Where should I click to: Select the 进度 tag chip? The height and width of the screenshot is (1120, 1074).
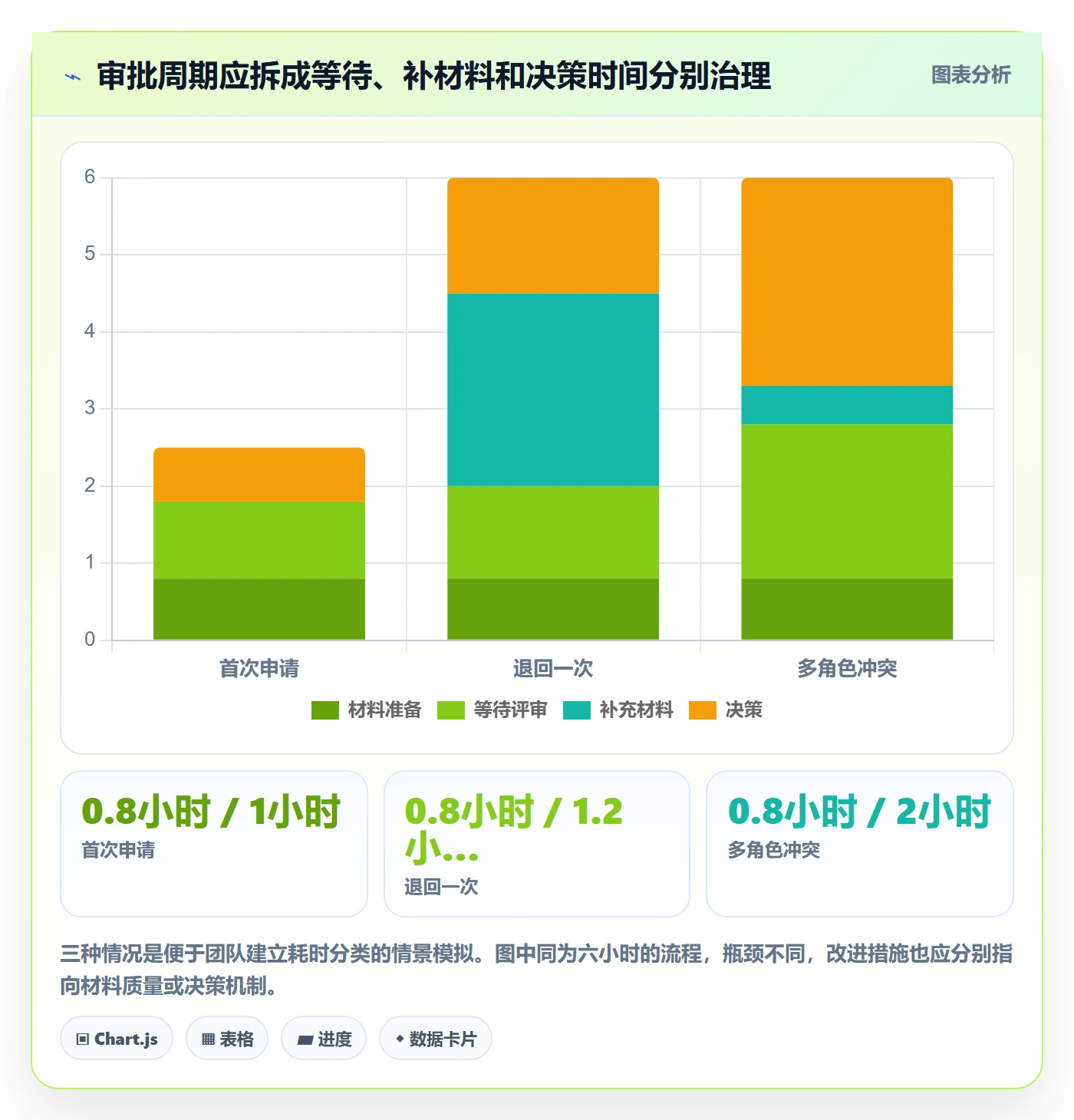click(324, 1039)
